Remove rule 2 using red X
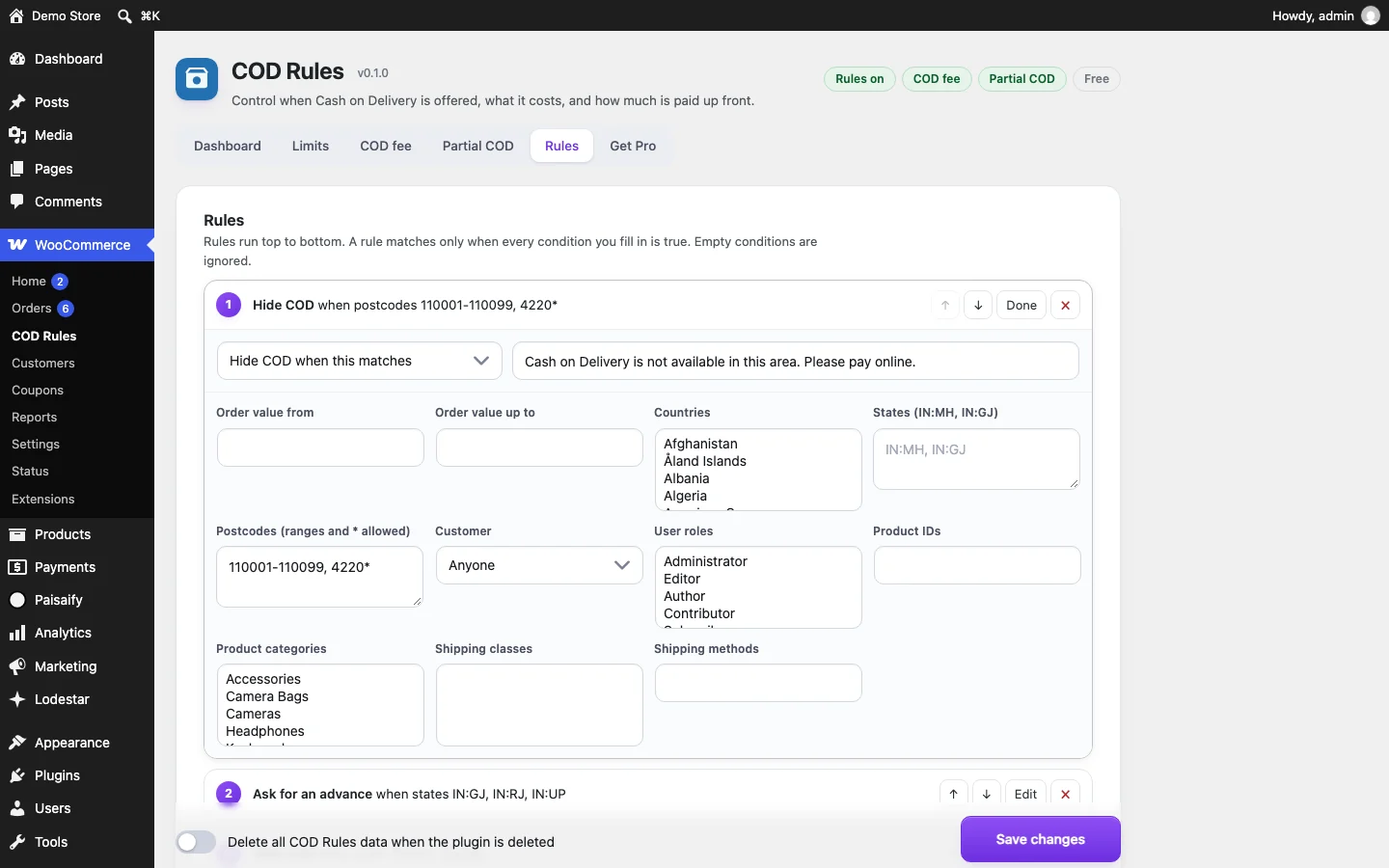The image size is (1389, 868). [x=1065, y=794]
